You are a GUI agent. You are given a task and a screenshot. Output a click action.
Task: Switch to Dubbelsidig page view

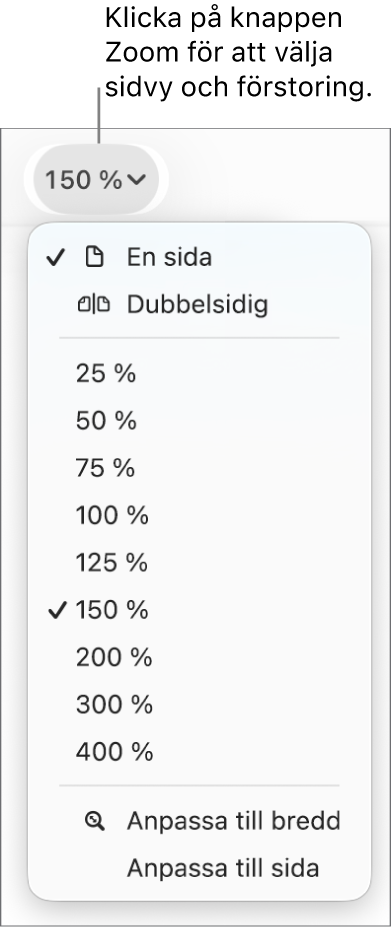(x=199, y=305)
